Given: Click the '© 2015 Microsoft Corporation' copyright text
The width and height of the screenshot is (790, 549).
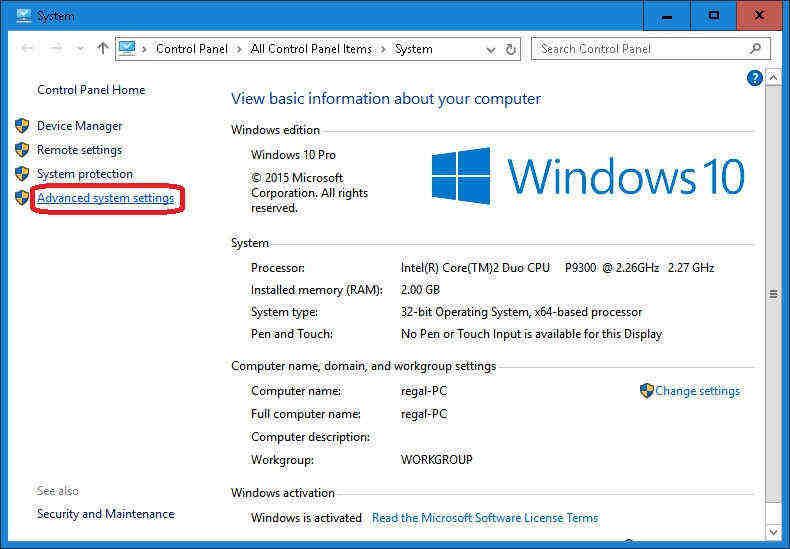Looking at the screenshot, I should coord(309,192).
